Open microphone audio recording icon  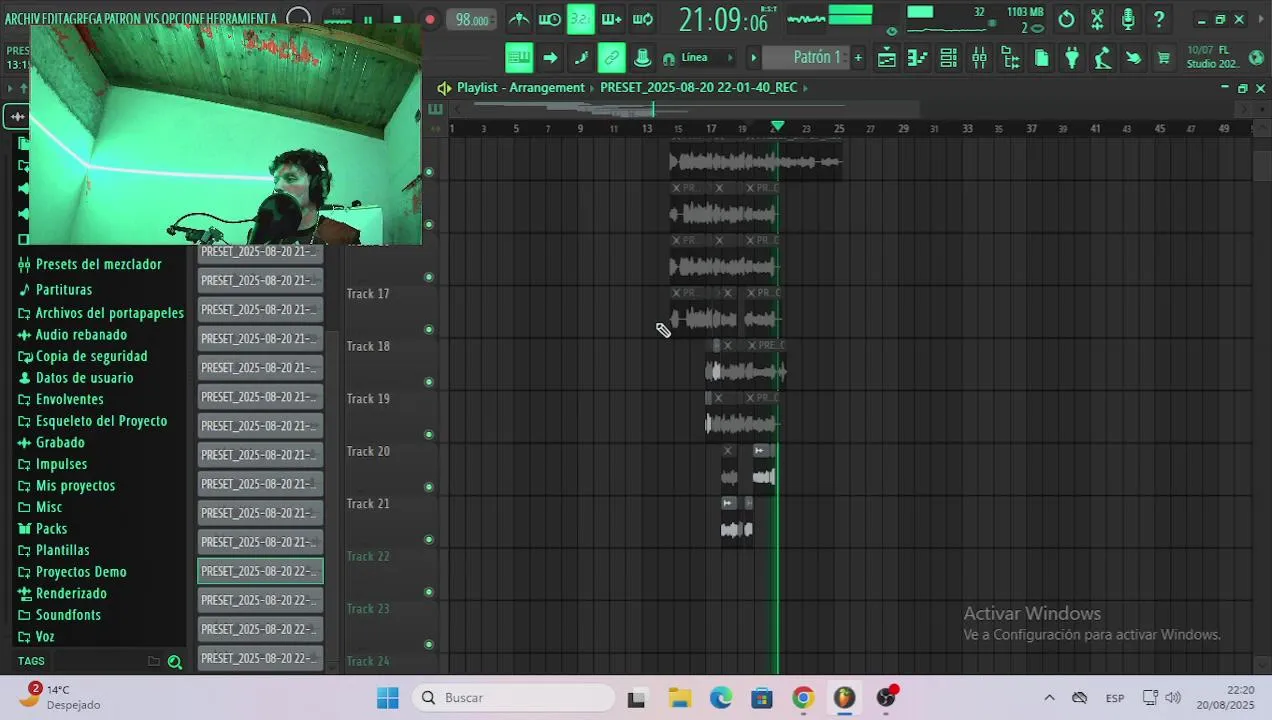point(1128,19)
